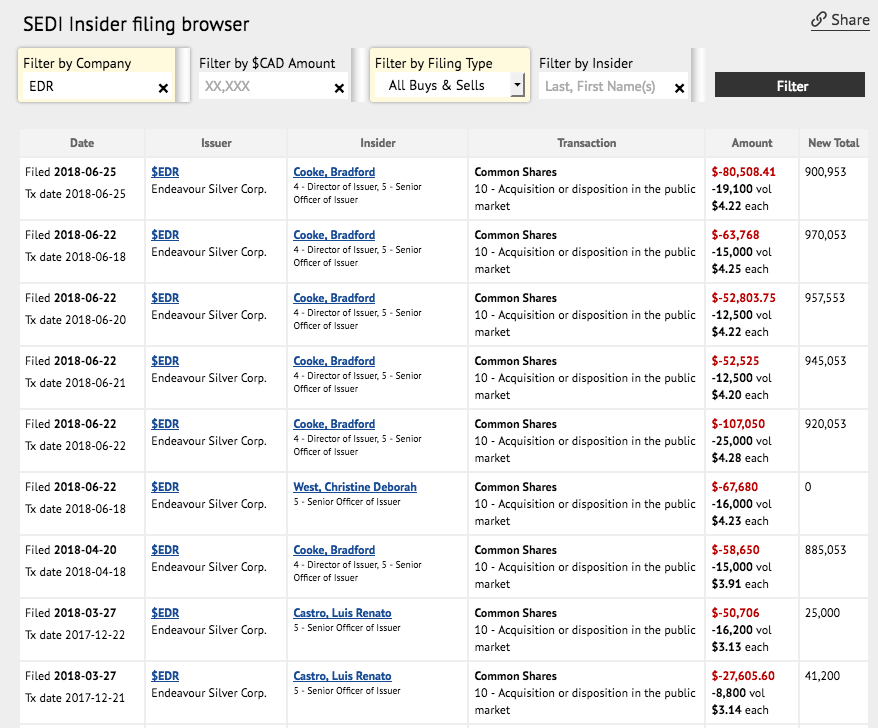Select New Total value 25,000
878x728 pixels.
click(x=822, y=613)
